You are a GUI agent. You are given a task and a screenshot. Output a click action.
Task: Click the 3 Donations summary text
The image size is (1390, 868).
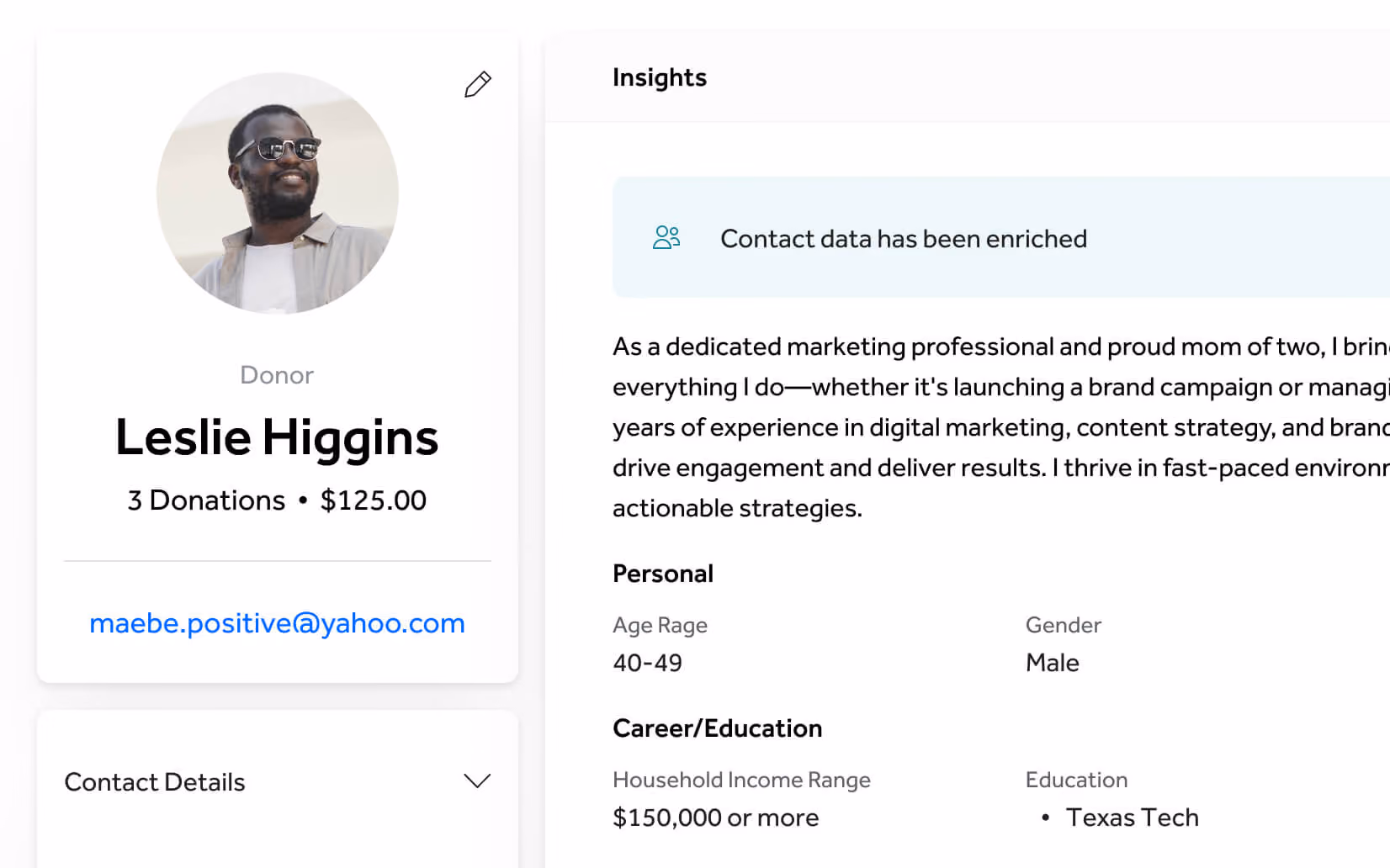click(206, 500)
